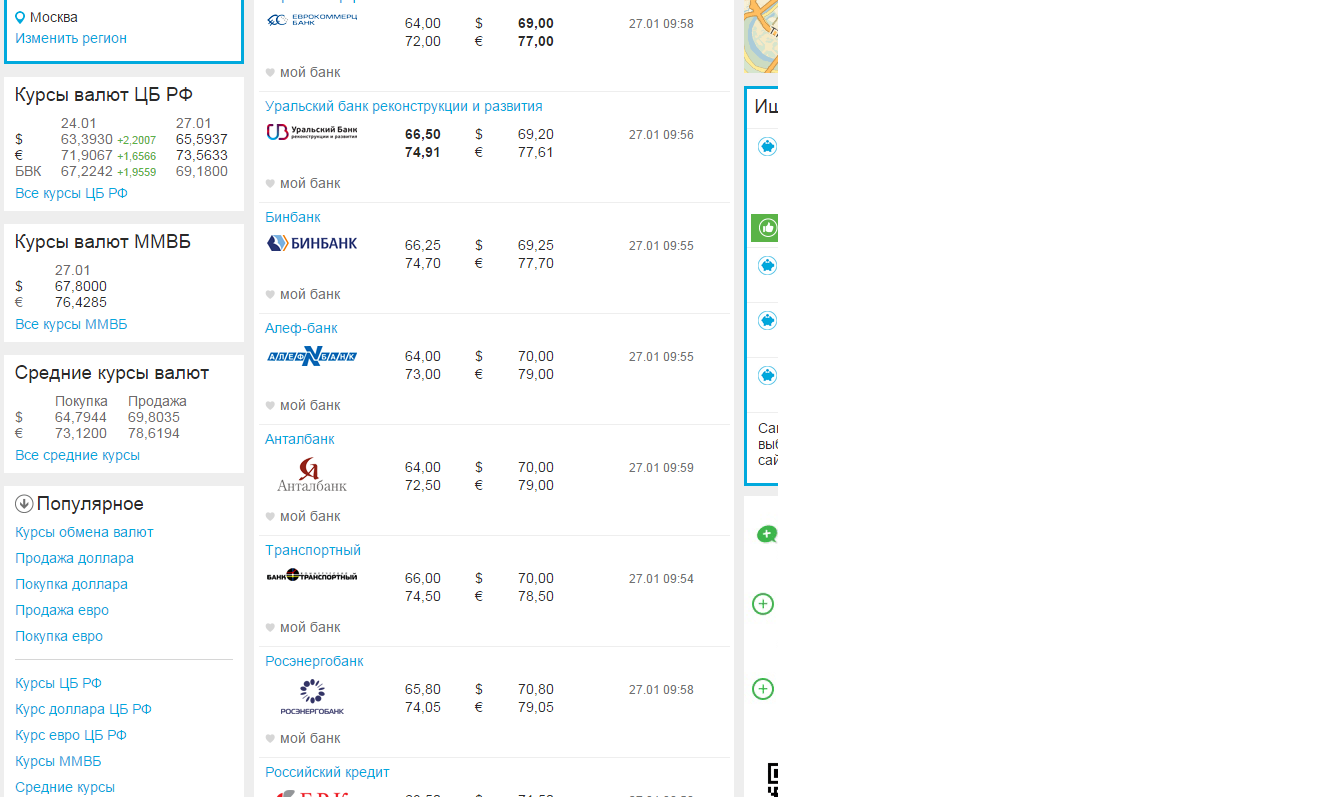
Task: Click the green change value +2,2007
Action: coord(136,140)
